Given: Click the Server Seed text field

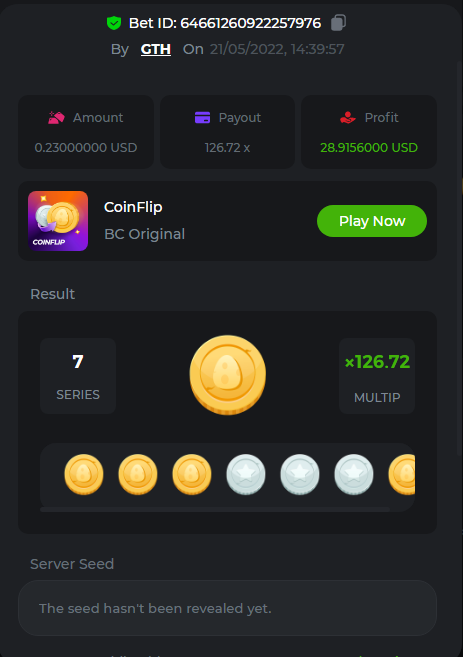Looking at the screenshot, I should pyautogui.click(x=228, y=608).
